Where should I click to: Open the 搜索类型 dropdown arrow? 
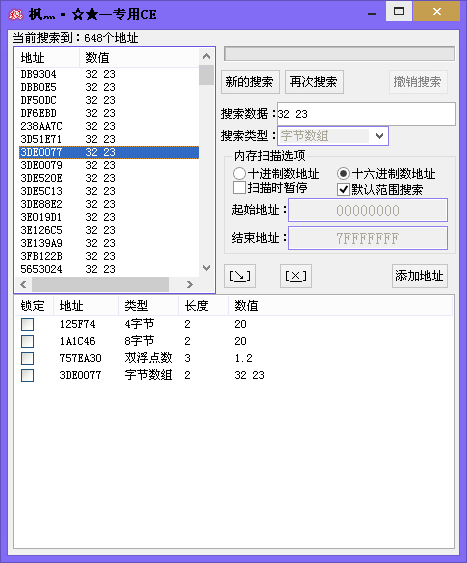pos(379,136)
